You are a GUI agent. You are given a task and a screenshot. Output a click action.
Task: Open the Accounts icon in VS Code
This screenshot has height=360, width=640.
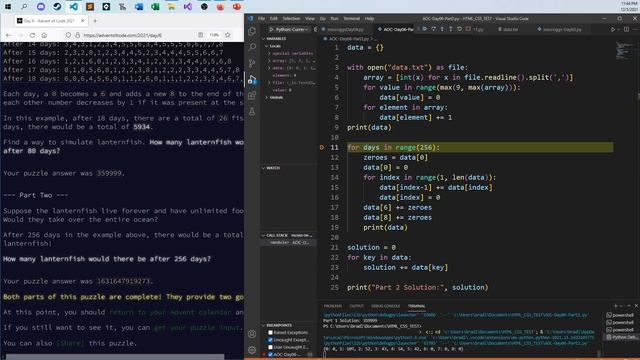pos(252,334)
